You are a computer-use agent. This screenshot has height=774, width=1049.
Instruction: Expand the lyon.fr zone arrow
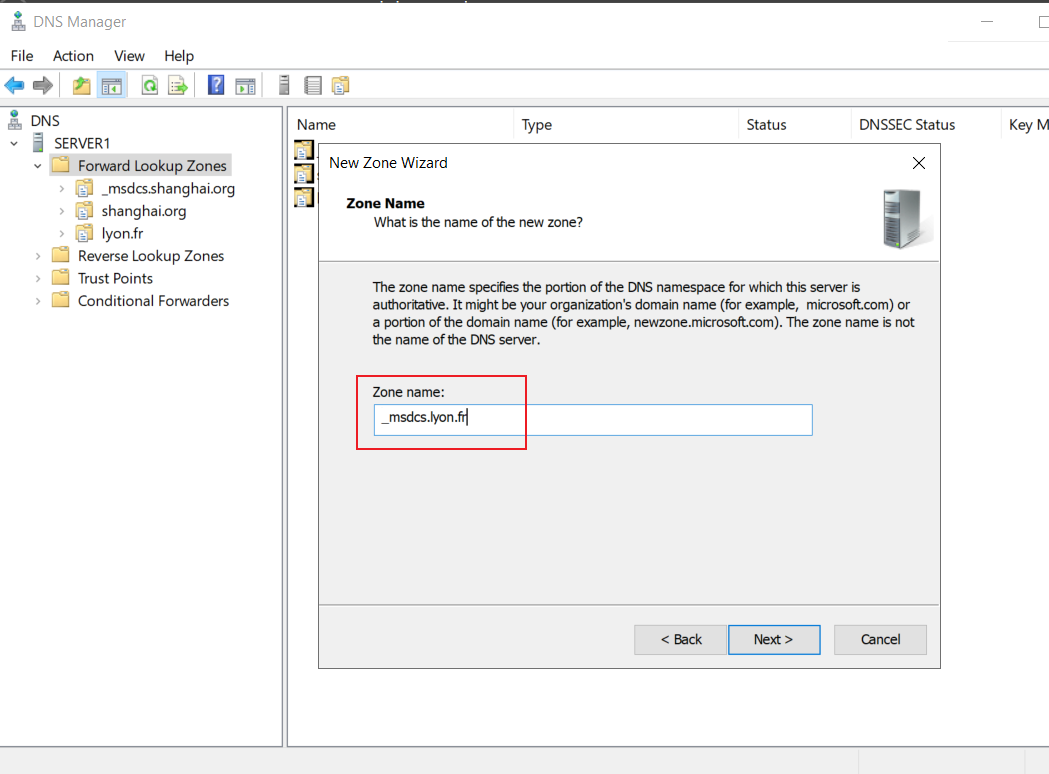[x=62, y=233]
